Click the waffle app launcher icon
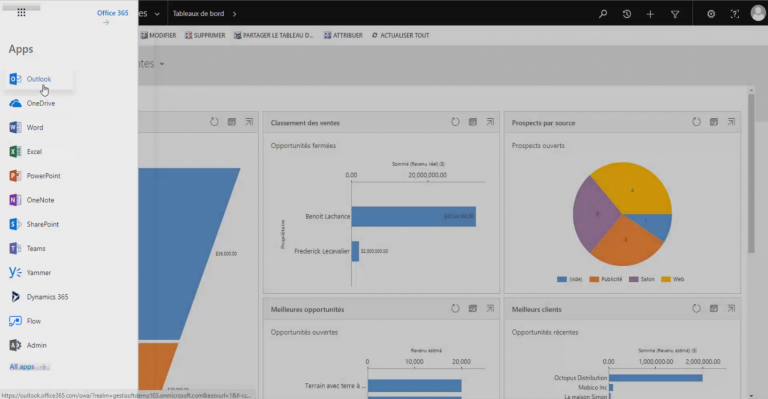This screenshot has width=768, height=399. coord(21,13)
